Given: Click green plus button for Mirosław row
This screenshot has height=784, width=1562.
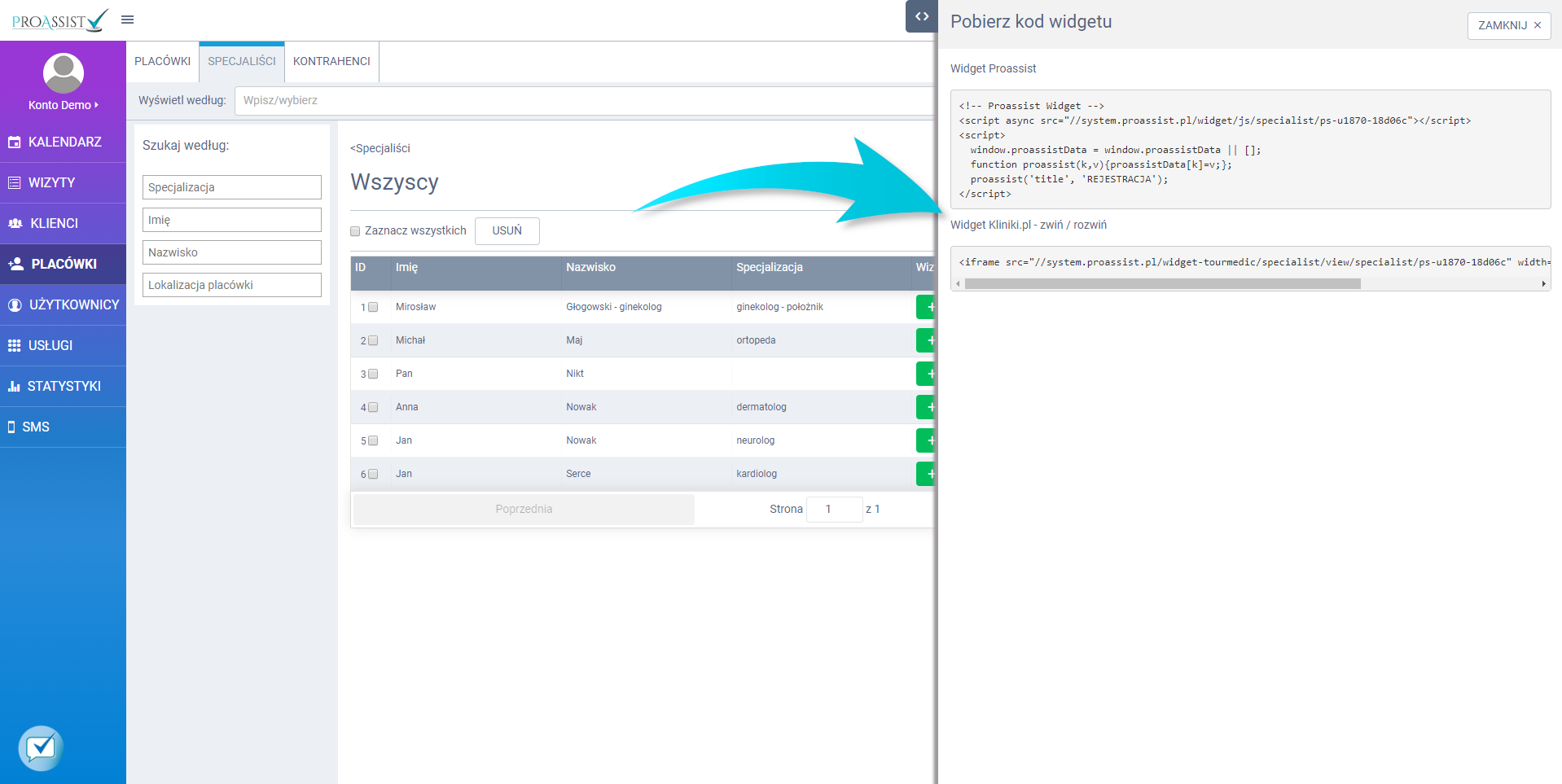Looking at the screenshot, I should pos(926,307).
